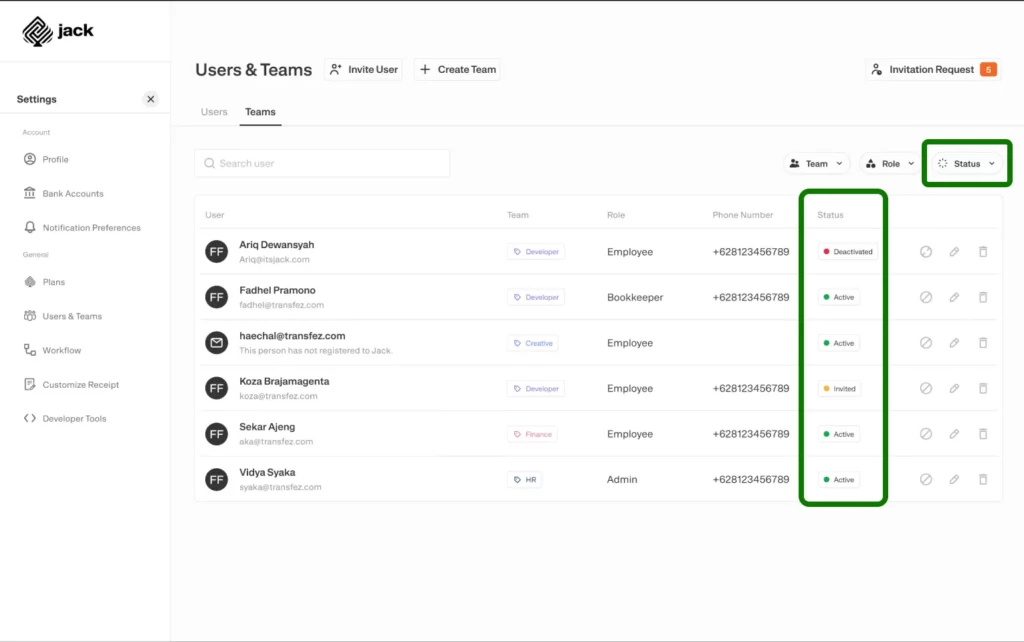
Task: Switch to the Users tab
Action: click(214, 112)
